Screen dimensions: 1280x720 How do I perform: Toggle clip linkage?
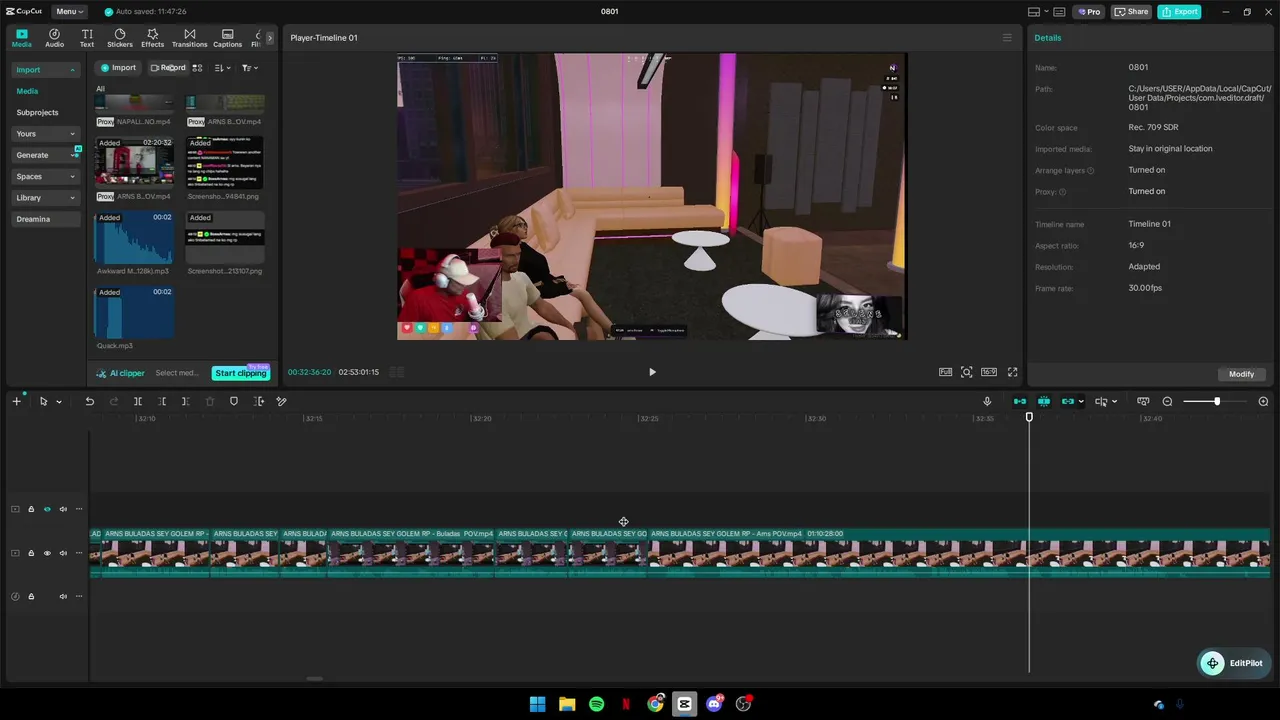pyautogui.click(x=1068, y=401)
